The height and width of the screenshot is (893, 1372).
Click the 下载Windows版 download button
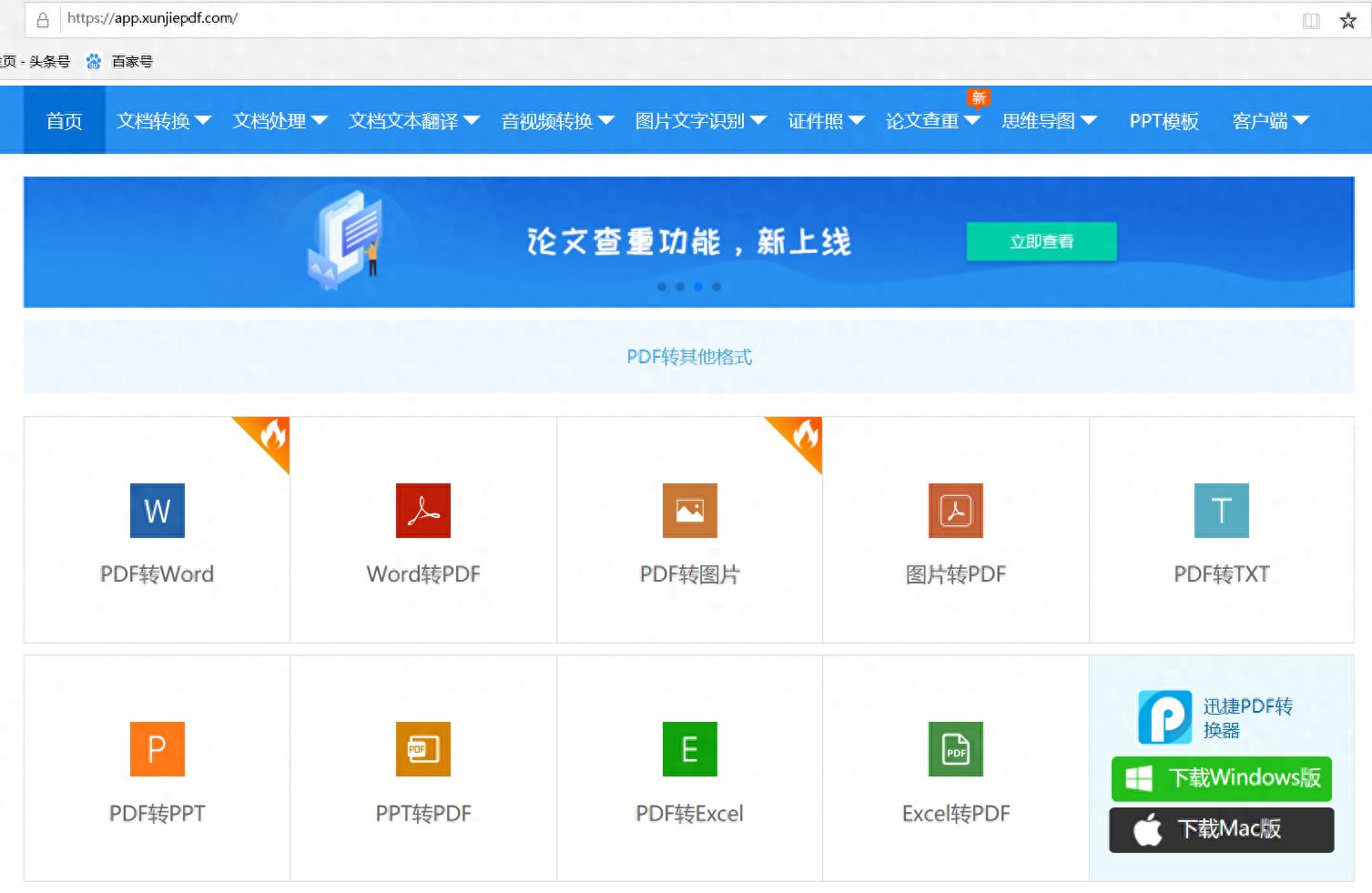point(1221,778)
